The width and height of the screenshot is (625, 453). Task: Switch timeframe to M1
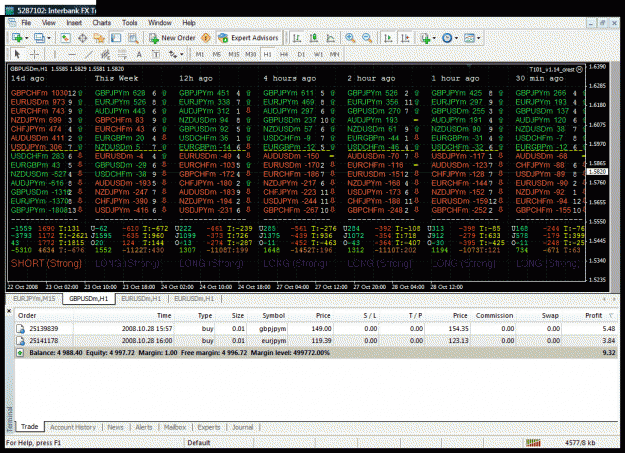(x=200, y=54)
